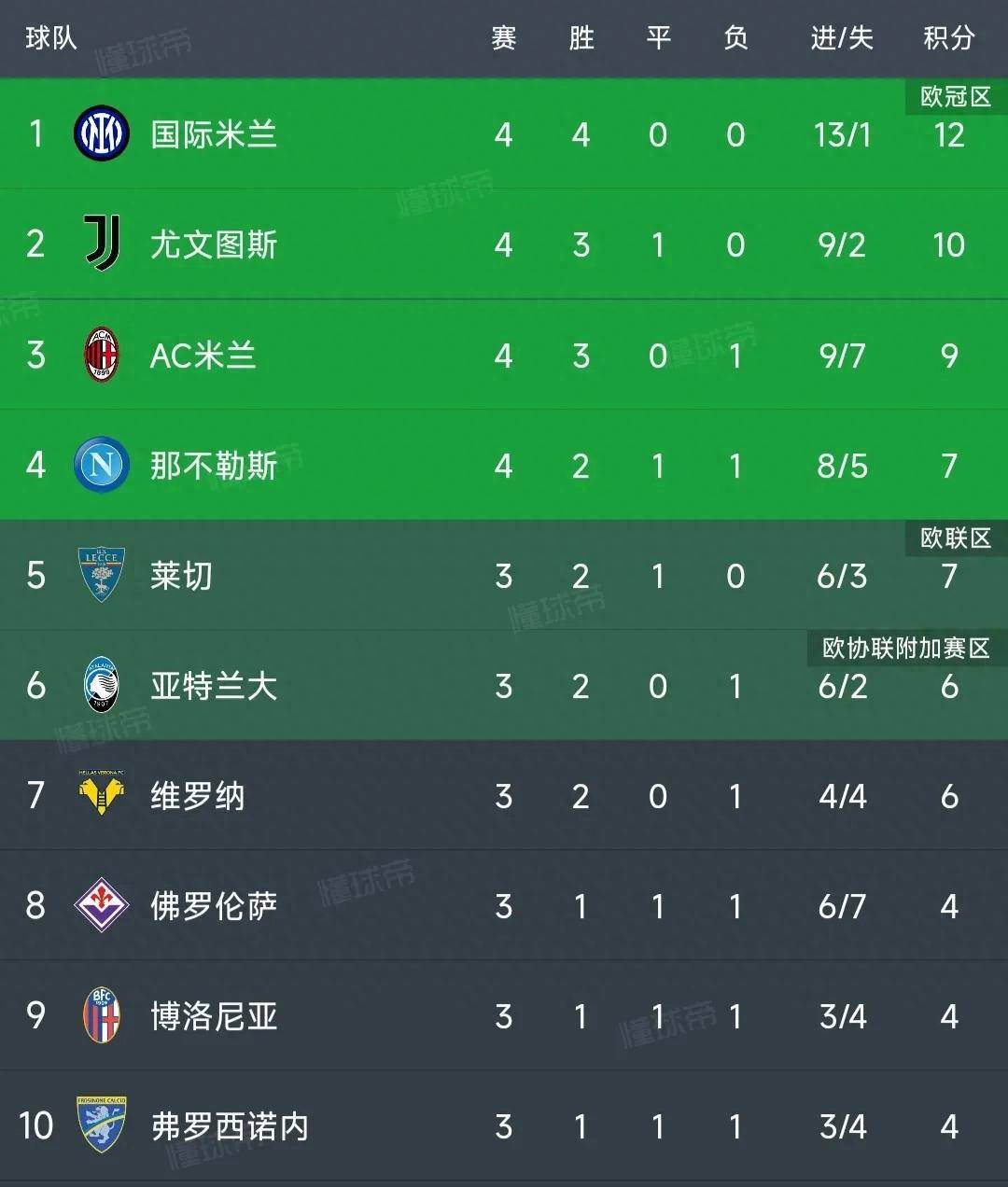The image size is (1008, 1187).
Task: Click the 欧冠区 zone label
Action: click(x=953, y=92)
